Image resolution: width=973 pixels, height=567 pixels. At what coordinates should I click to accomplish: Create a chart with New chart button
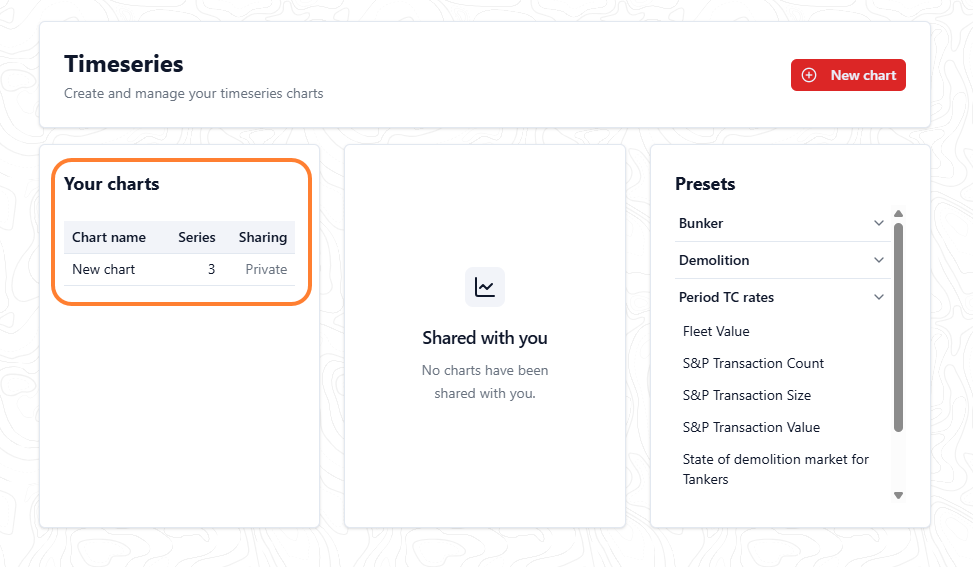tap(848, 75)
